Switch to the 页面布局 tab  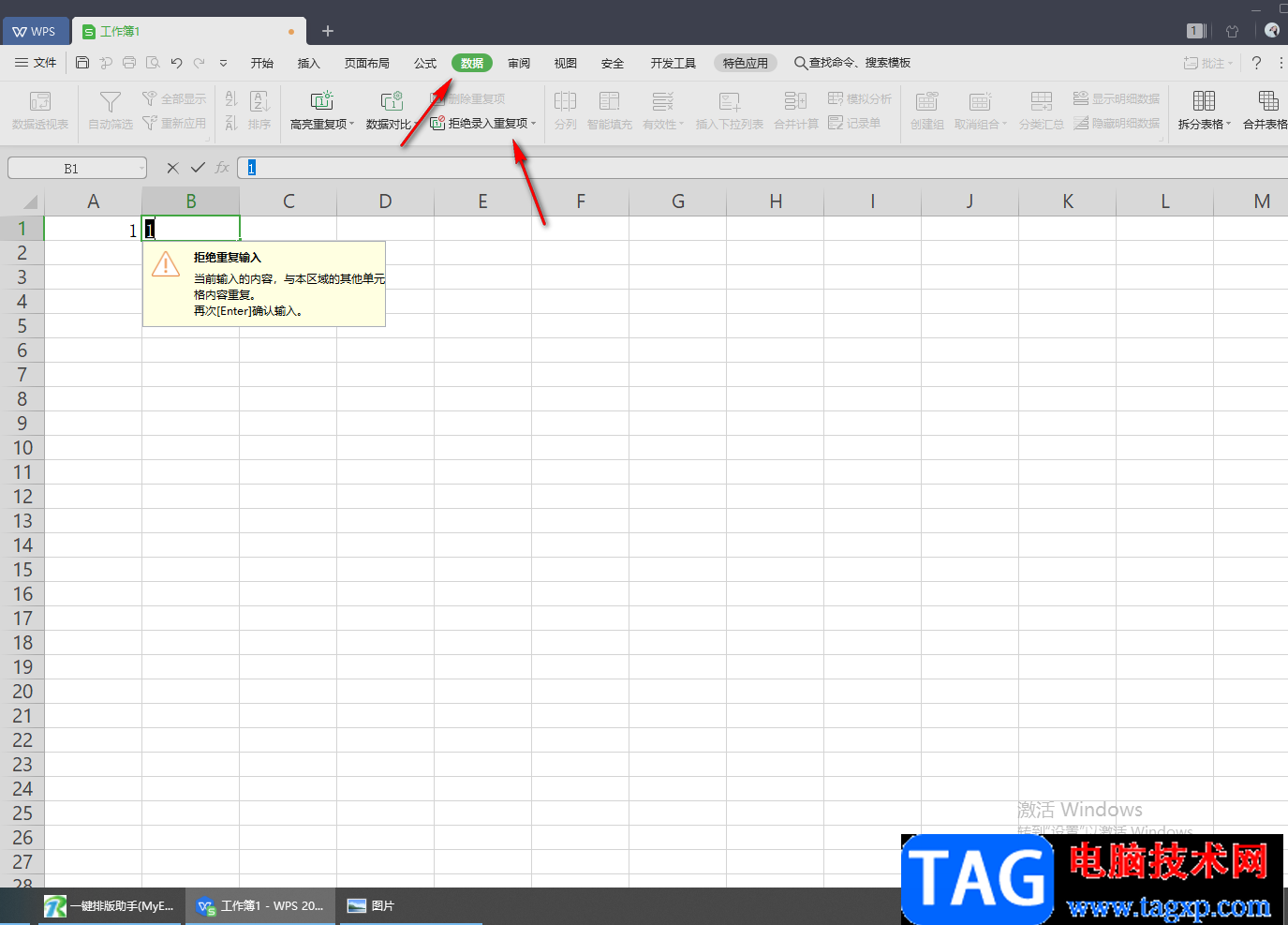(x=367, y=63)
